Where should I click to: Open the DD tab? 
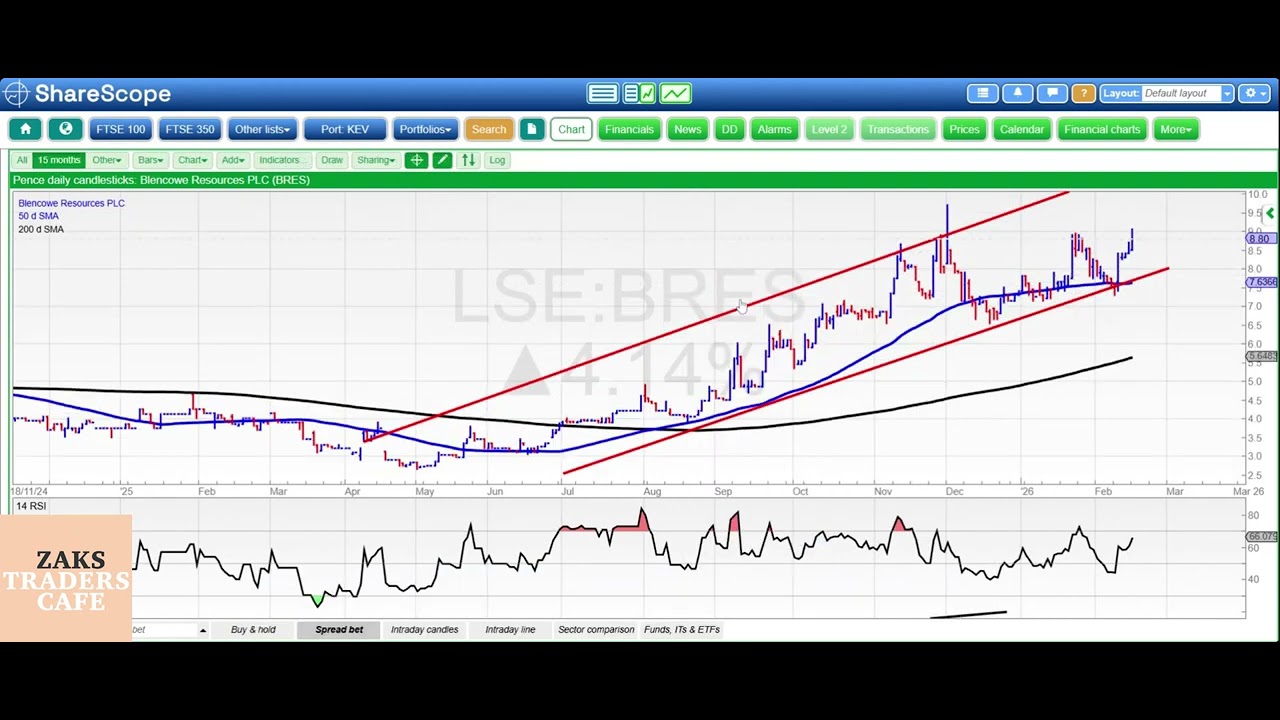729,129
